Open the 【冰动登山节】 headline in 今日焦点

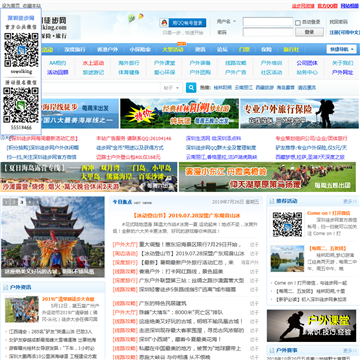[x=186, y=215]
